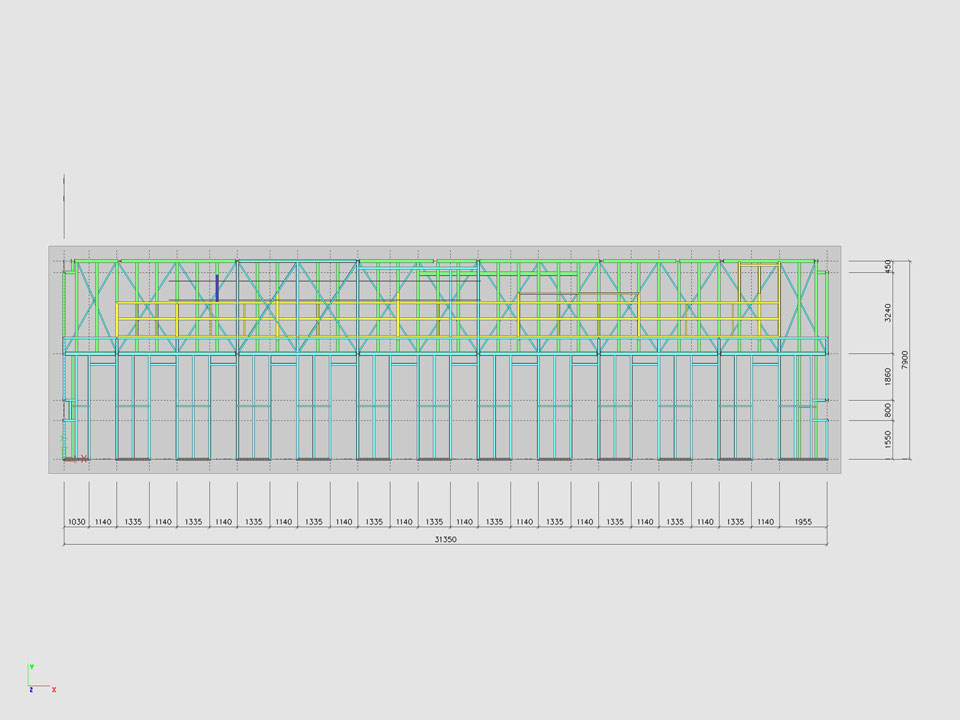Viewport: 960px width, 720px height.
Task: Click the red X axis label in corner
Action: (54, 689)
